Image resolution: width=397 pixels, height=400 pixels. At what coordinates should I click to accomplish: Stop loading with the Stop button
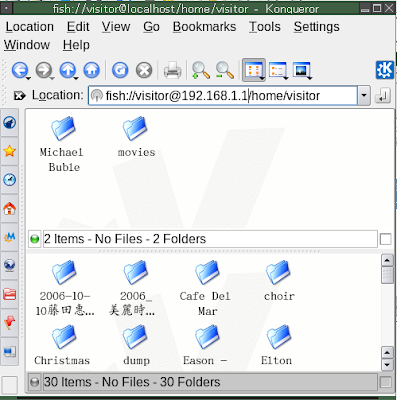(144, 70)
